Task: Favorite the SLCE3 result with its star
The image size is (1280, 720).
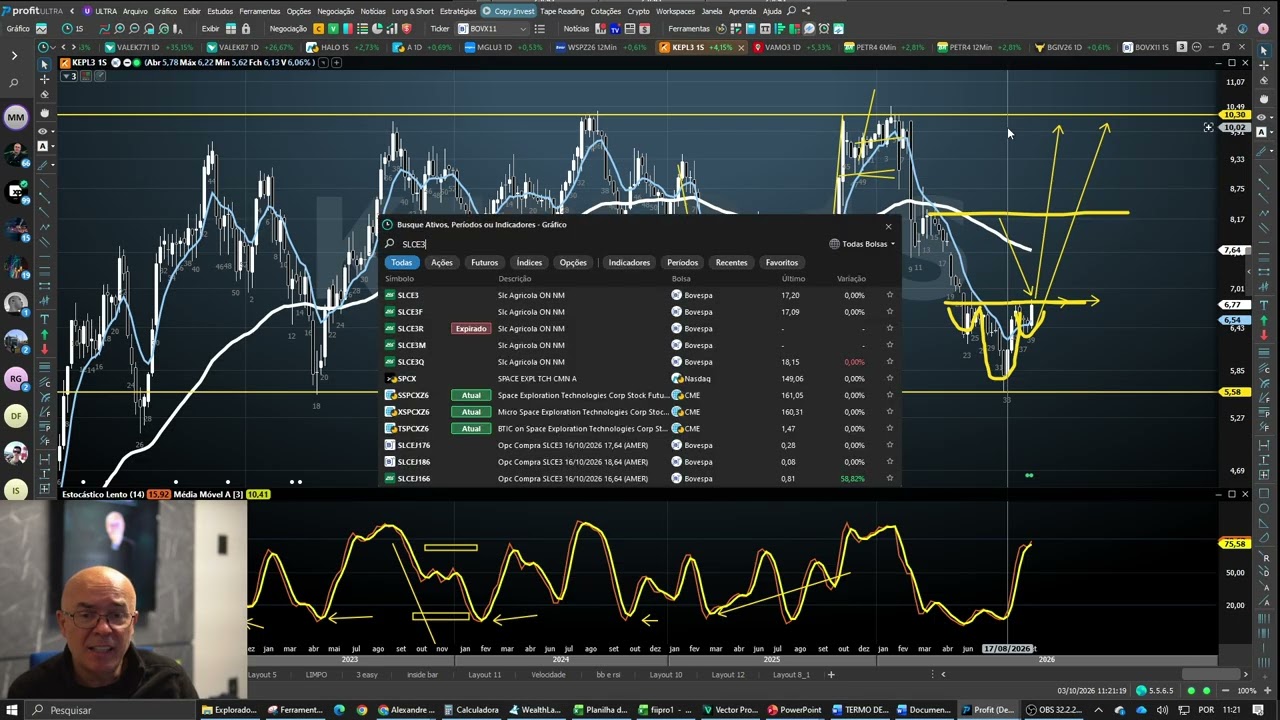Action: [889, 295]
